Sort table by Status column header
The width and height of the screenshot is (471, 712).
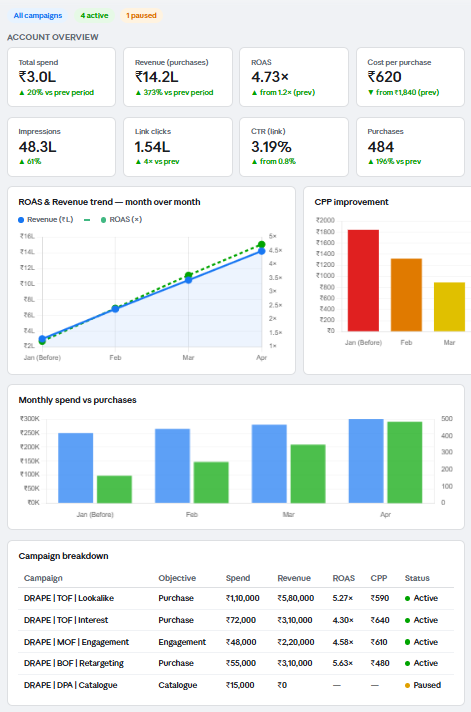coord(417,578)
